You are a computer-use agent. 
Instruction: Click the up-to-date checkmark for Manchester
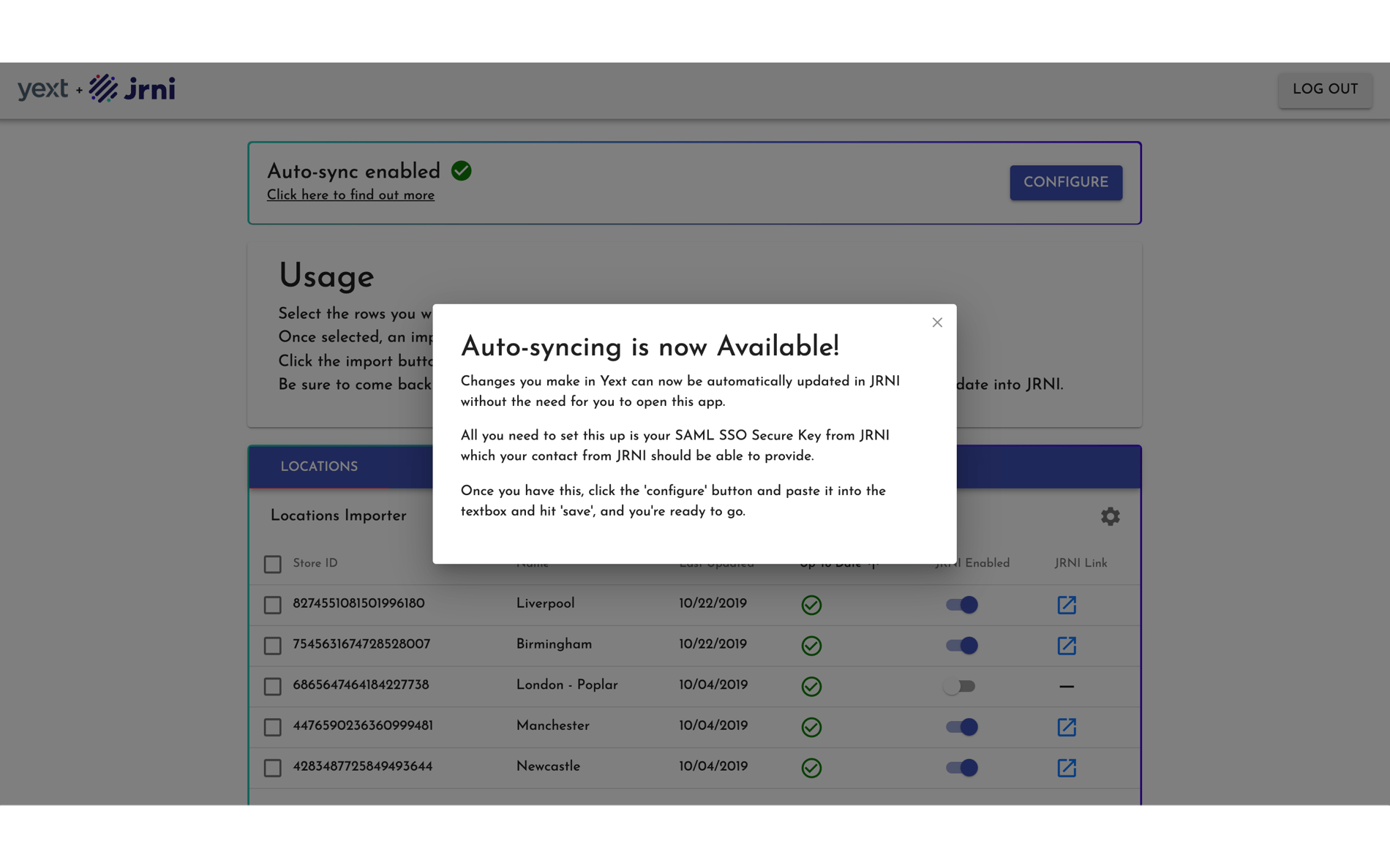click(811, 727)
